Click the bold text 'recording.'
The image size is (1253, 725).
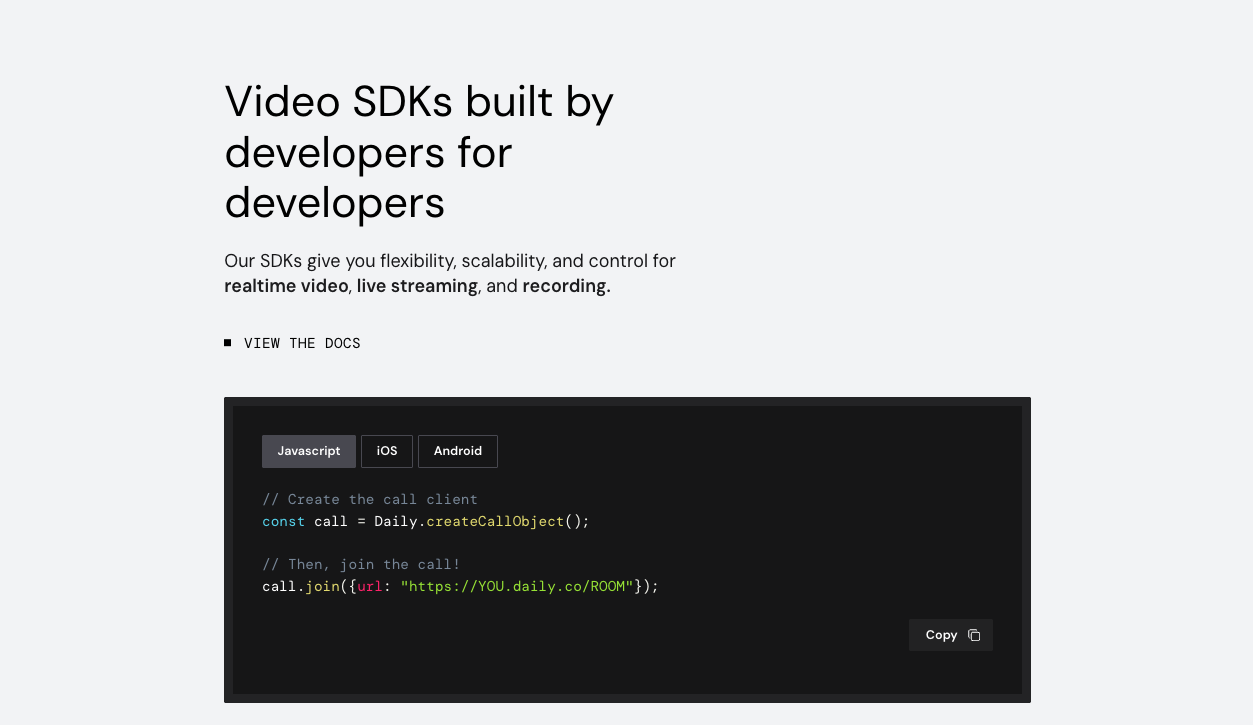coord(566,286)
